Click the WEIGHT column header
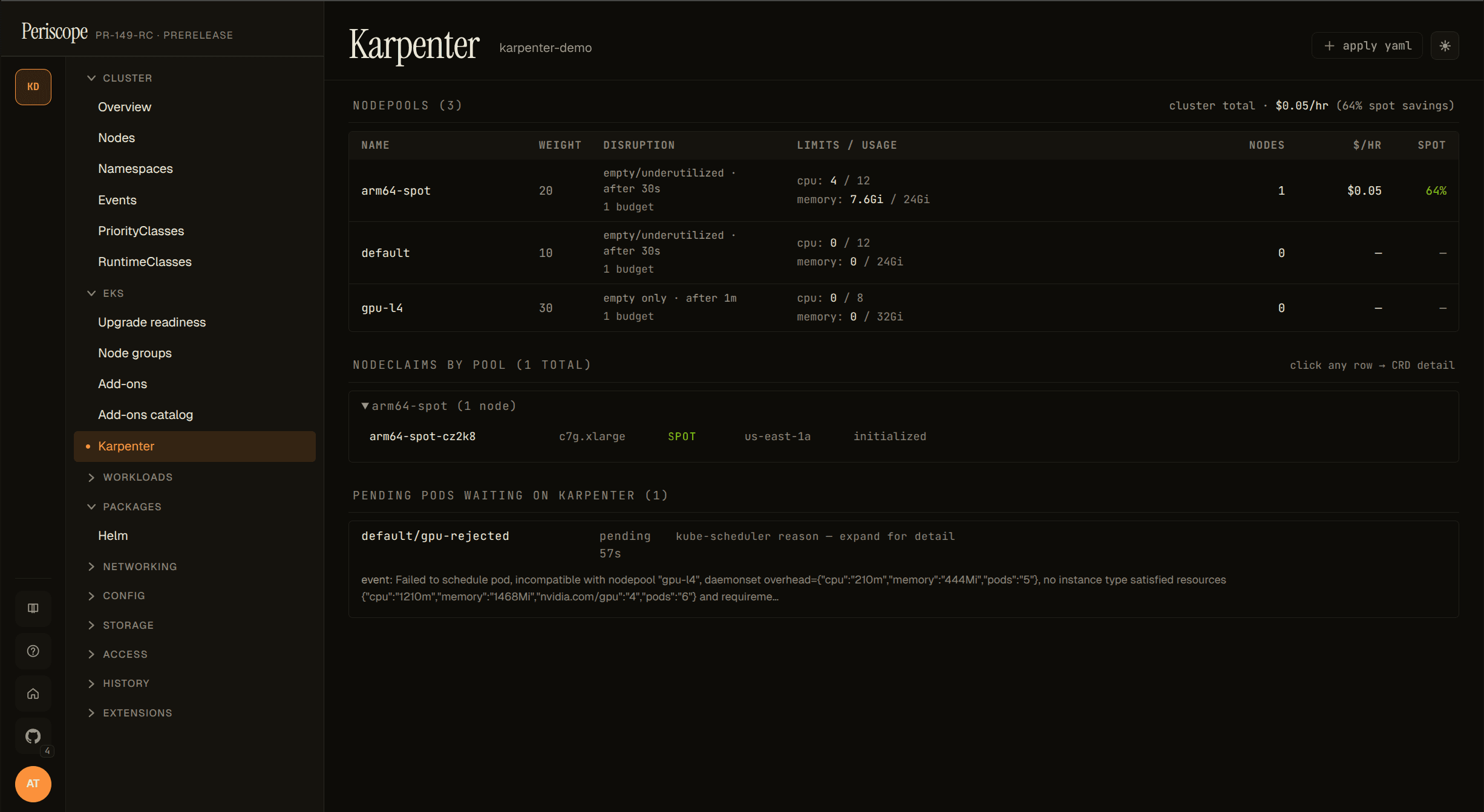Viewport: 1484px width, 812px height. 560,145
